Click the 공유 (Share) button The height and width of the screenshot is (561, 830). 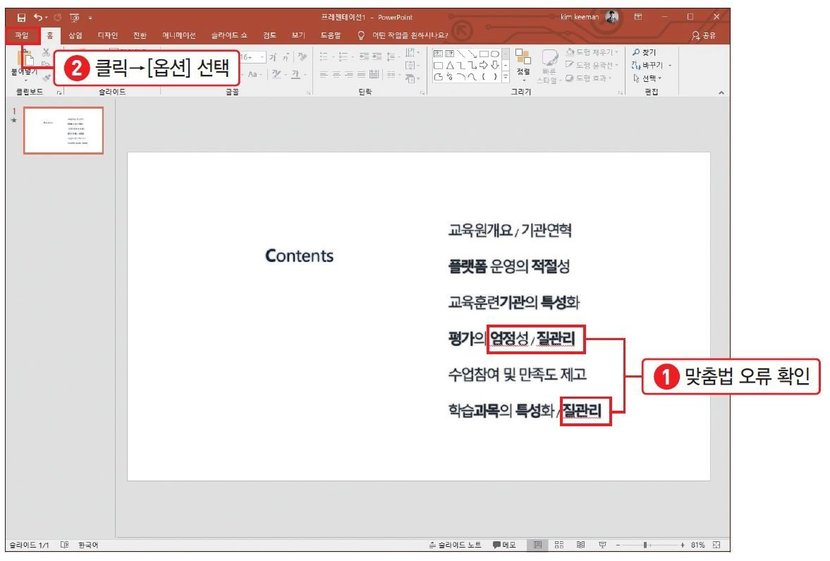[x=703, y=35]
